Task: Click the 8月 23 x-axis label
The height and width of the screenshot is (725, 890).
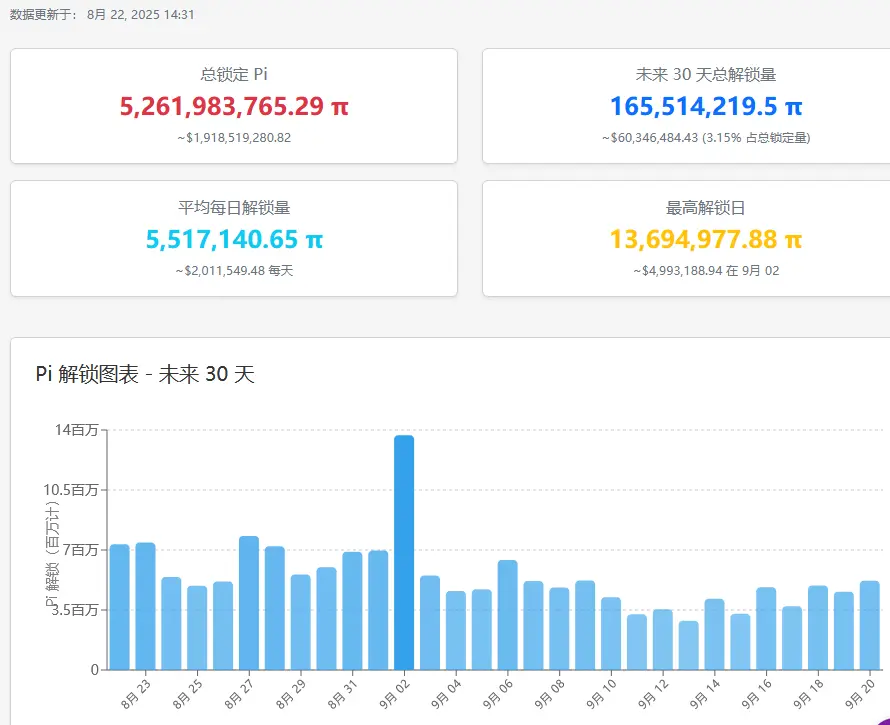Action: click(136, 694)
